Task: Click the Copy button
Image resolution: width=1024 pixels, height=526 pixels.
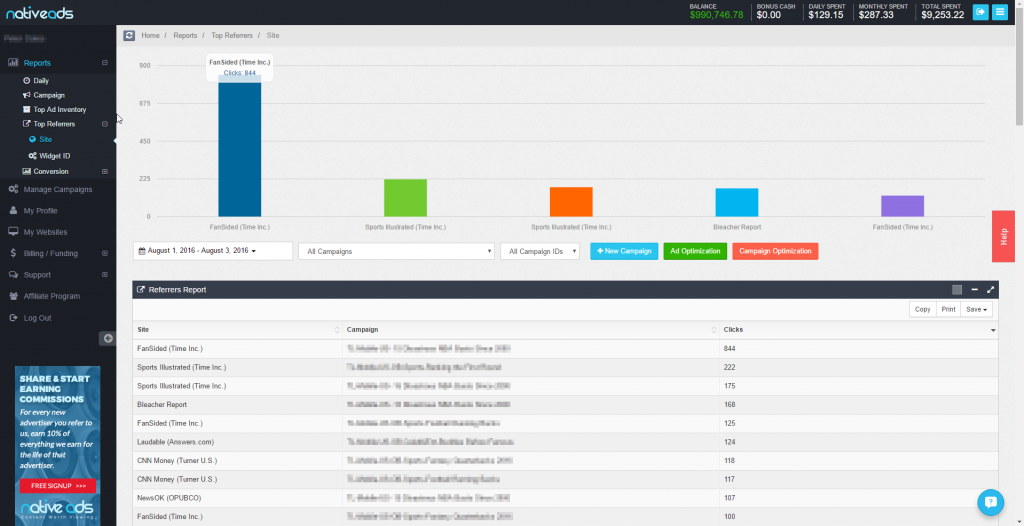Action: 923,310
